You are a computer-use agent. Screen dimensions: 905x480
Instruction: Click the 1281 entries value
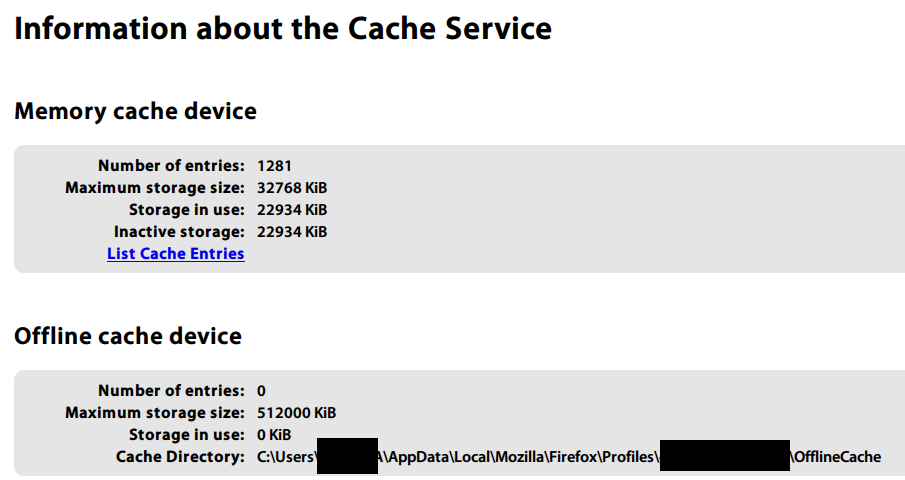[274, 166]
